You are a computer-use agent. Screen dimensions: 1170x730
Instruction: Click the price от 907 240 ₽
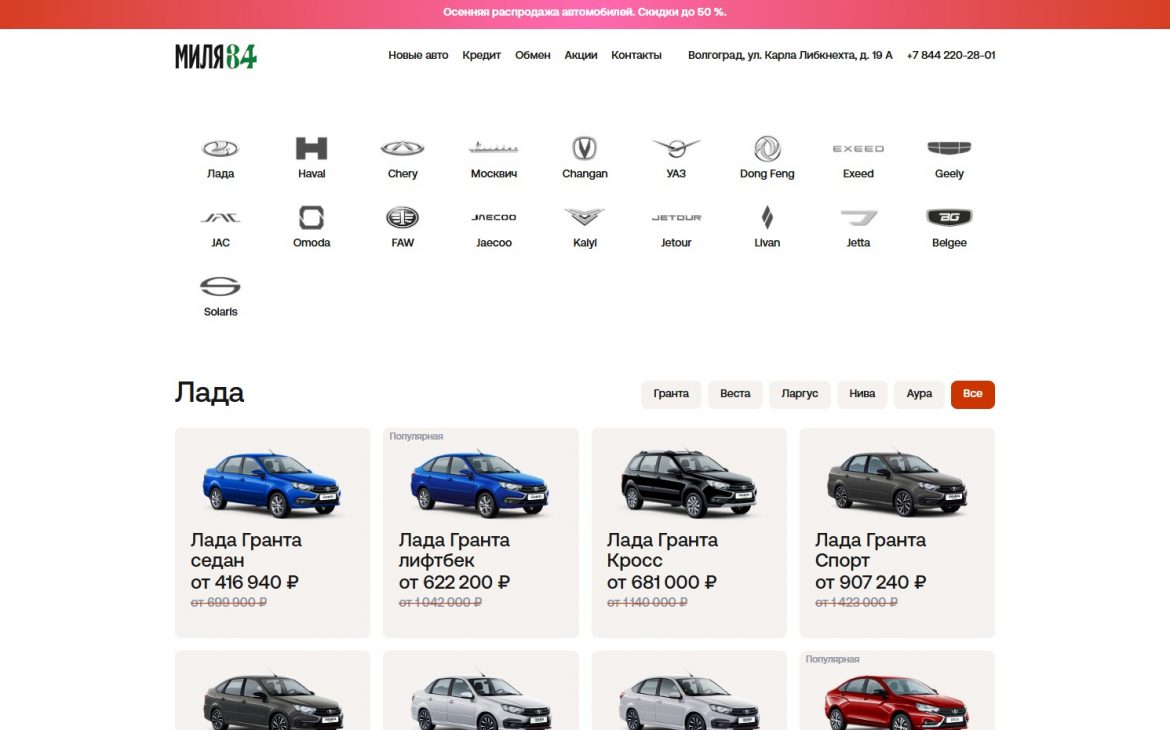coord(871,582)
